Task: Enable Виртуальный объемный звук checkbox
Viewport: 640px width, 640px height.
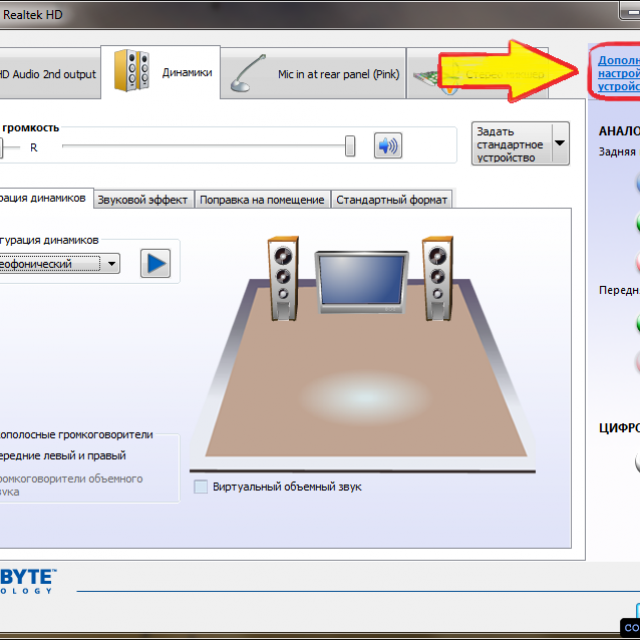Action: pos(200,487)
